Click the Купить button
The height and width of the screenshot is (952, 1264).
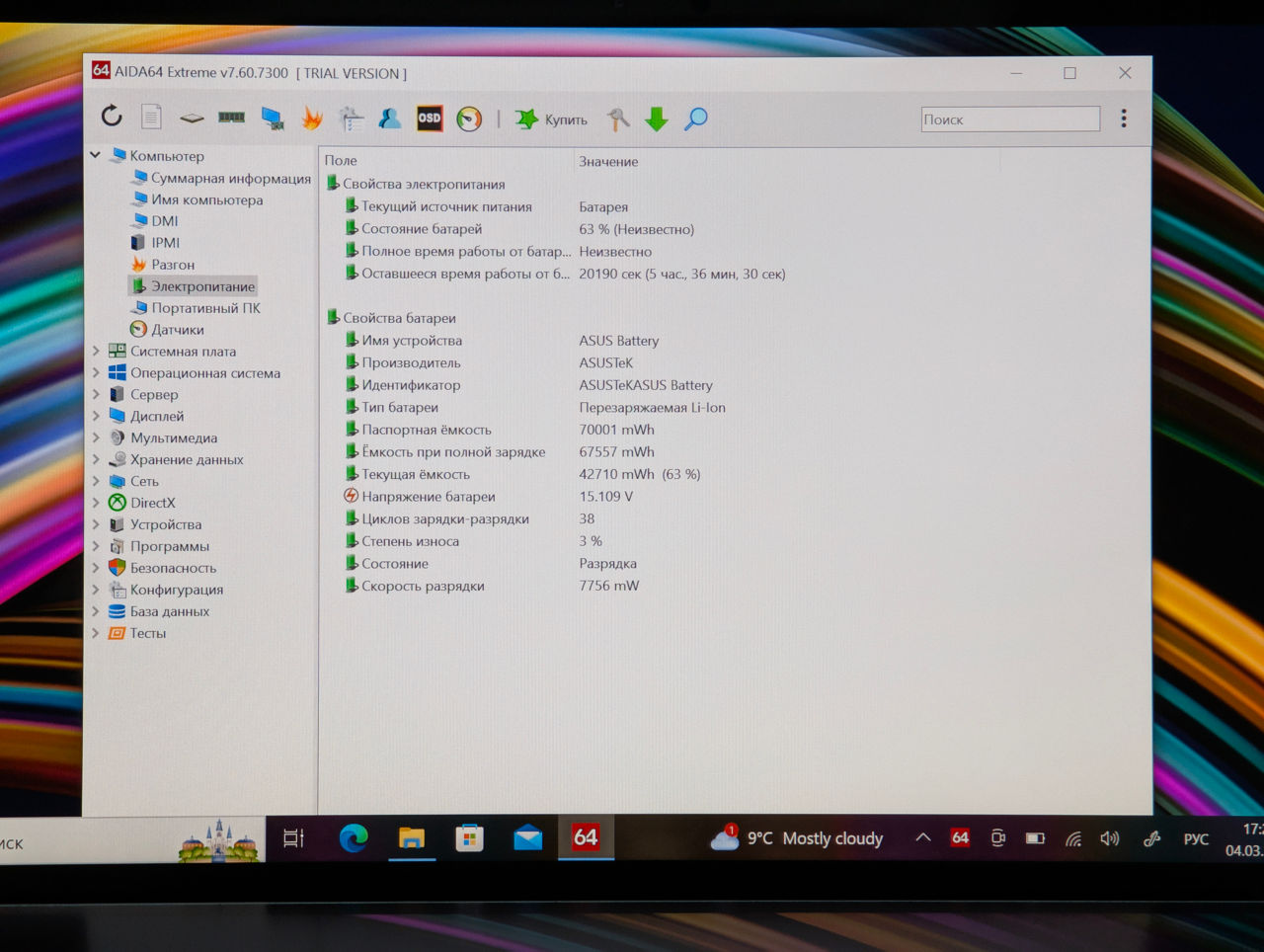pyautogui.click(x=551, y=119)
